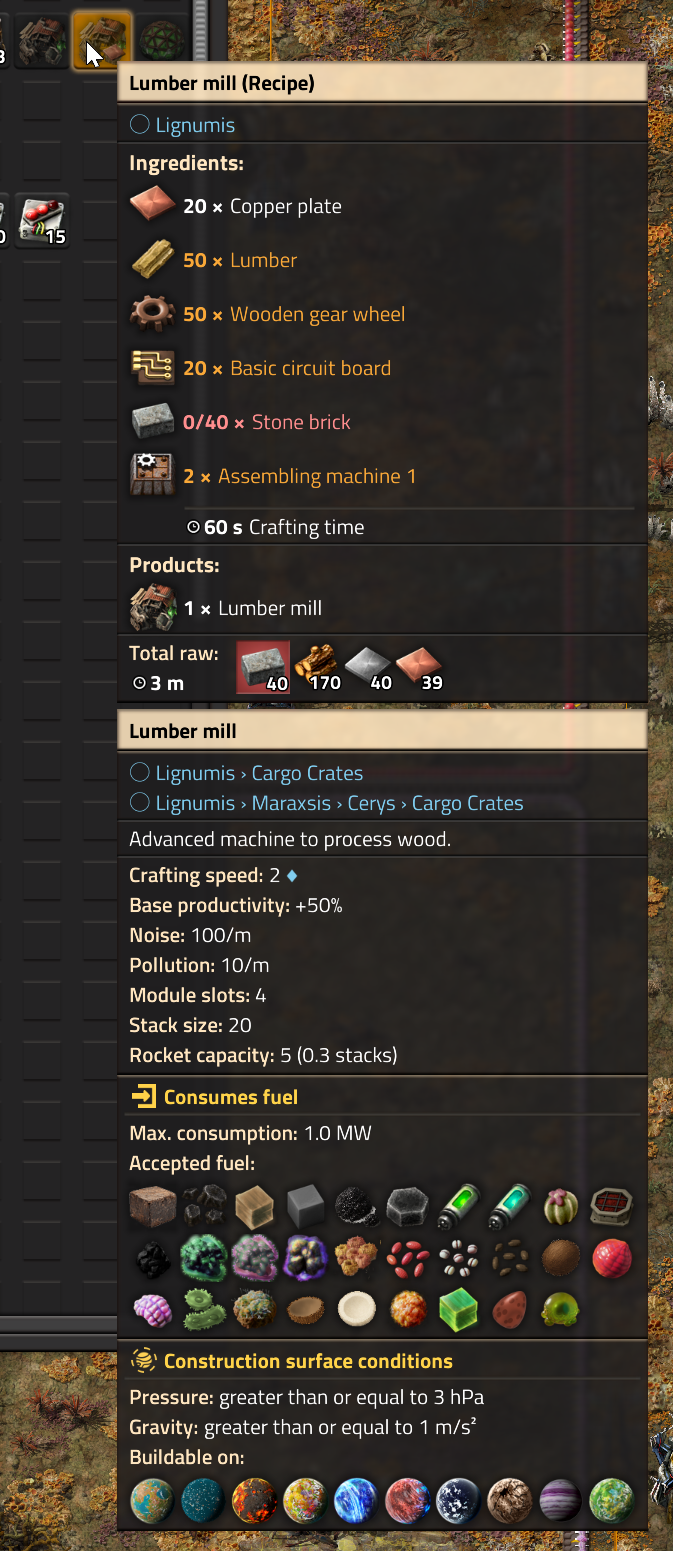Image resolution: width=673 pixels, height=1551 pixels.
Task: Click the lava planet under Buildable on
Action: click(255, 1501)
